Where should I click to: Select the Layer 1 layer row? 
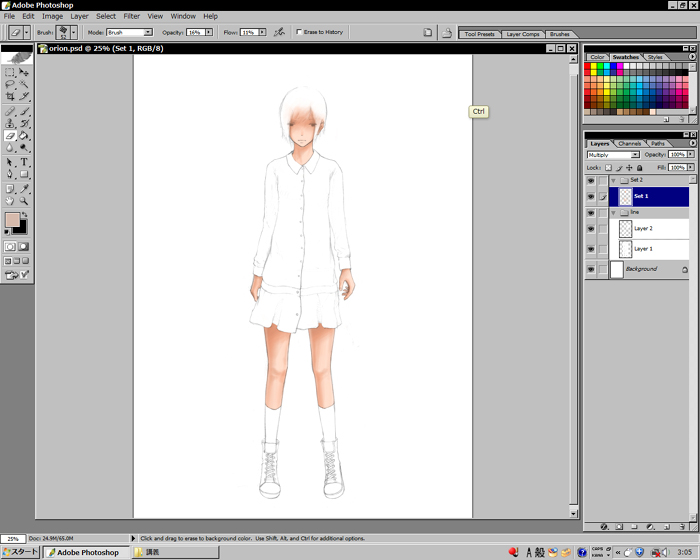pos(643,248)
